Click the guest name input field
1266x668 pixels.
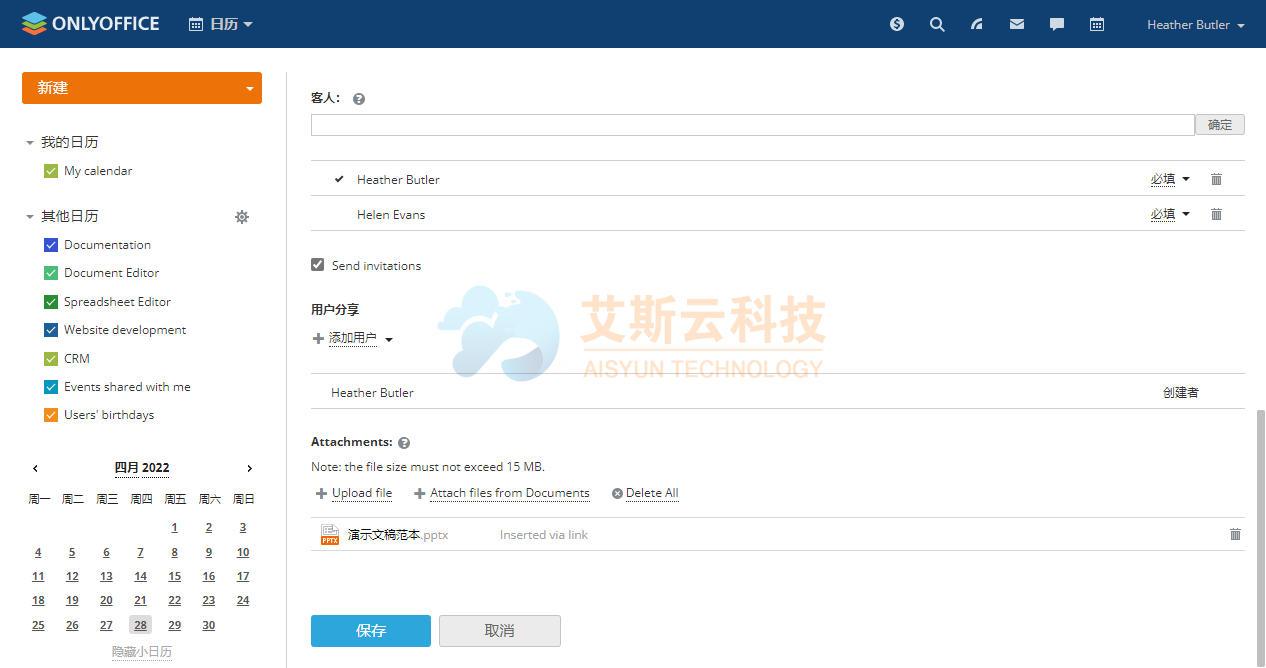pyautogui.click(x=752, y=125)
